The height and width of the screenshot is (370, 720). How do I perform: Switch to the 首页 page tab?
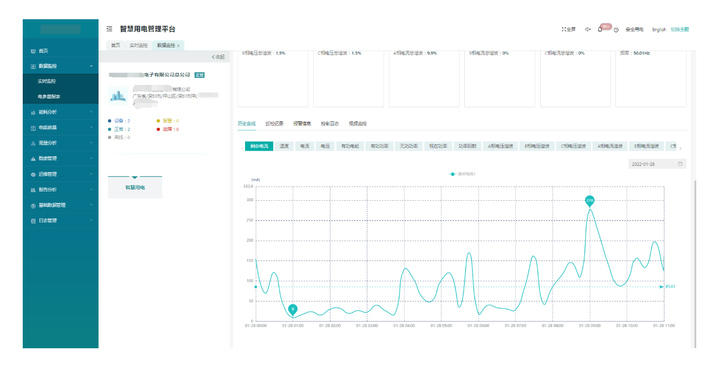116,45
